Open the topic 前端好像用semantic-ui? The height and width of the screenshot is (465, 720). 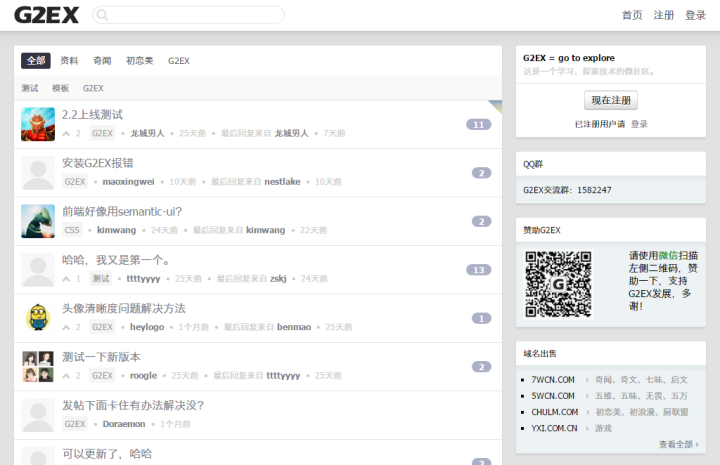click(x=122, y=211)
